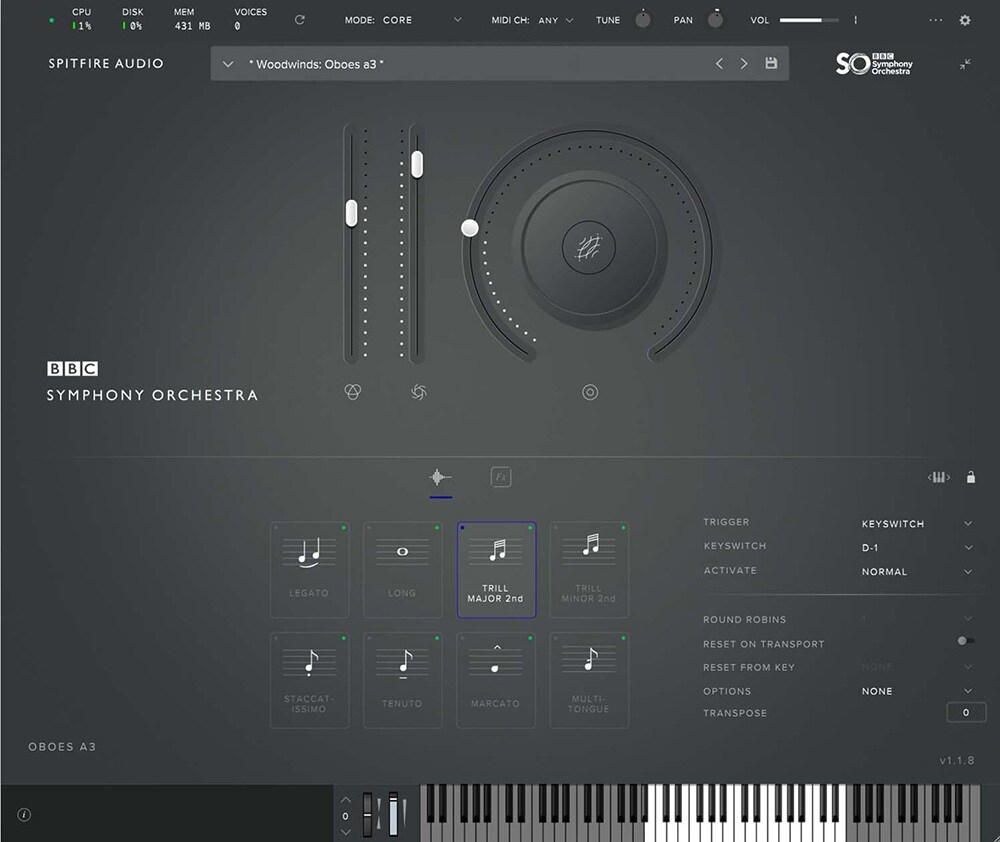This screenshot has width=1000, height=842.
Task: Open the Trigger KEYSWITCH dropdown
Action: click(x=916, y=524)
